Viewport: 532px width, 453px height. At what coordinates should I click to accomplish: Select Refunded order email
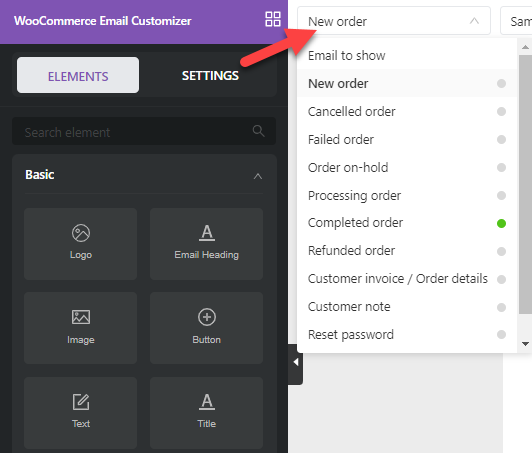click(406, 251)
